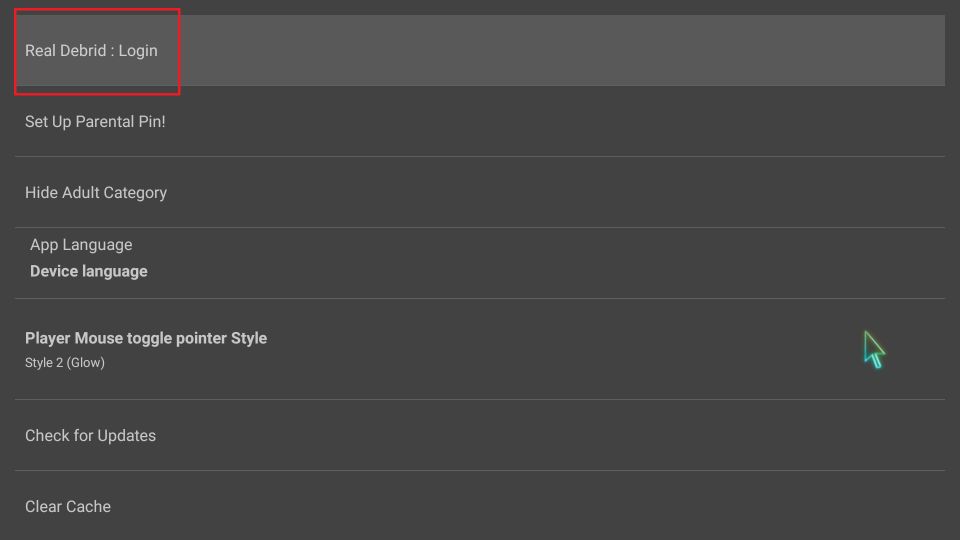Screen dimensions: 960x540
Task: Select Set Up Parental Pin!
Action: click(x=480, y=121)
